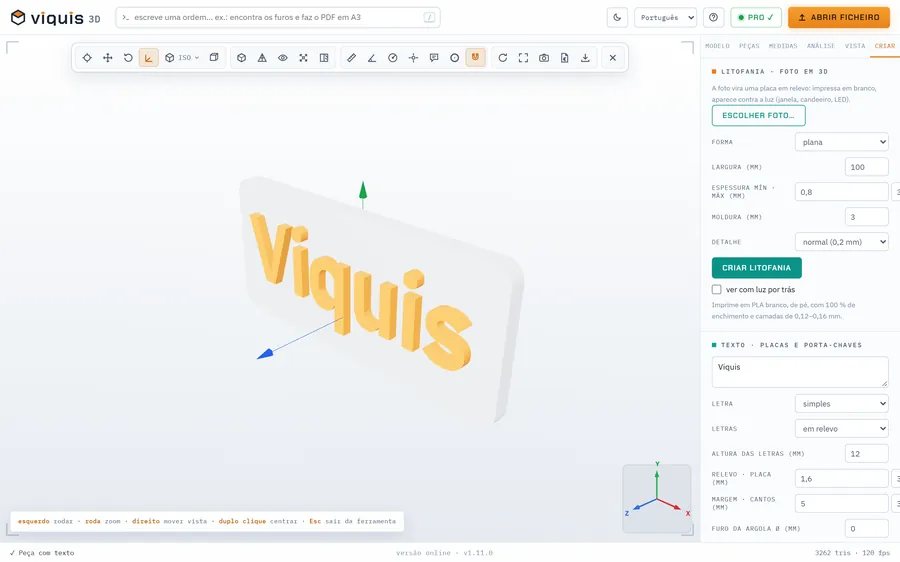Click the point crosshair tool icon
The width and height of the screenshot is (900, 562).
click(413, 57)
